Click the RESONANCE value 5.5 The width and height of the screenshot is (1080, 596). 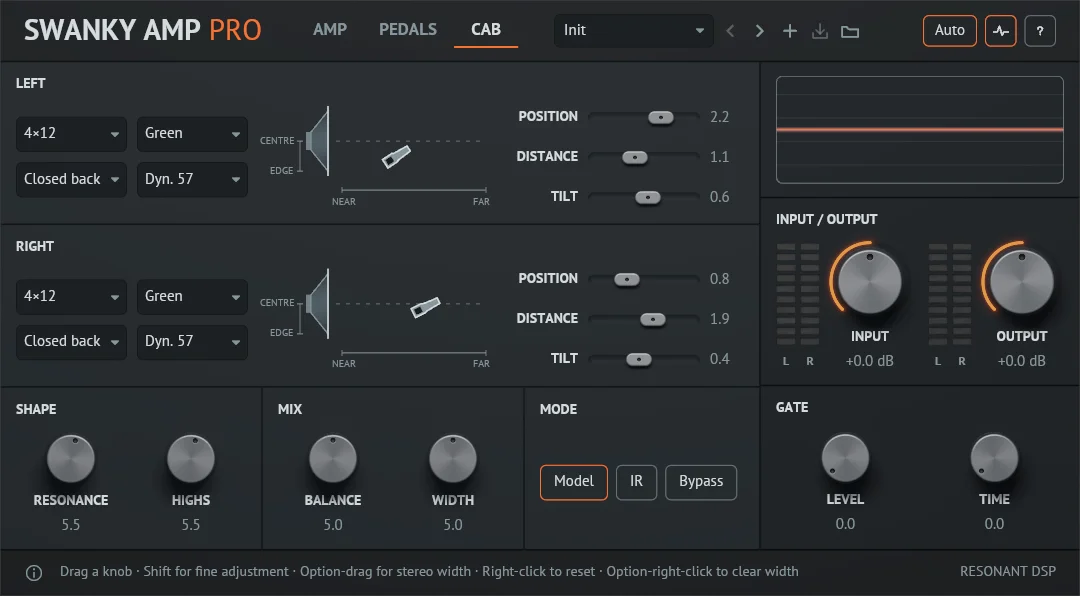[x=70, y=525]
